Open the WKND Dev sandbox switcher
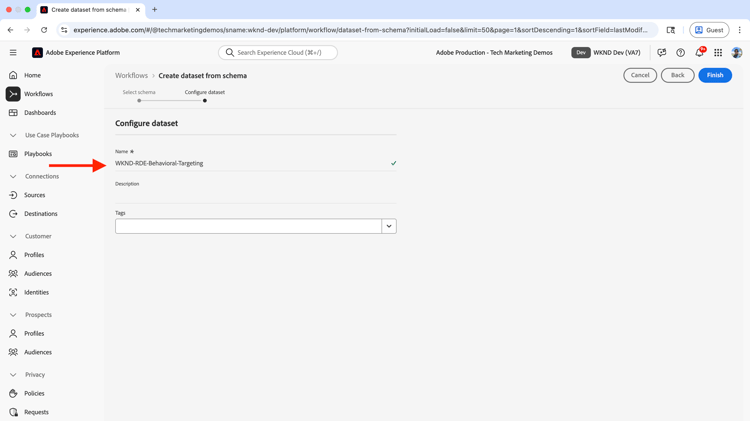 click(606, 53)
